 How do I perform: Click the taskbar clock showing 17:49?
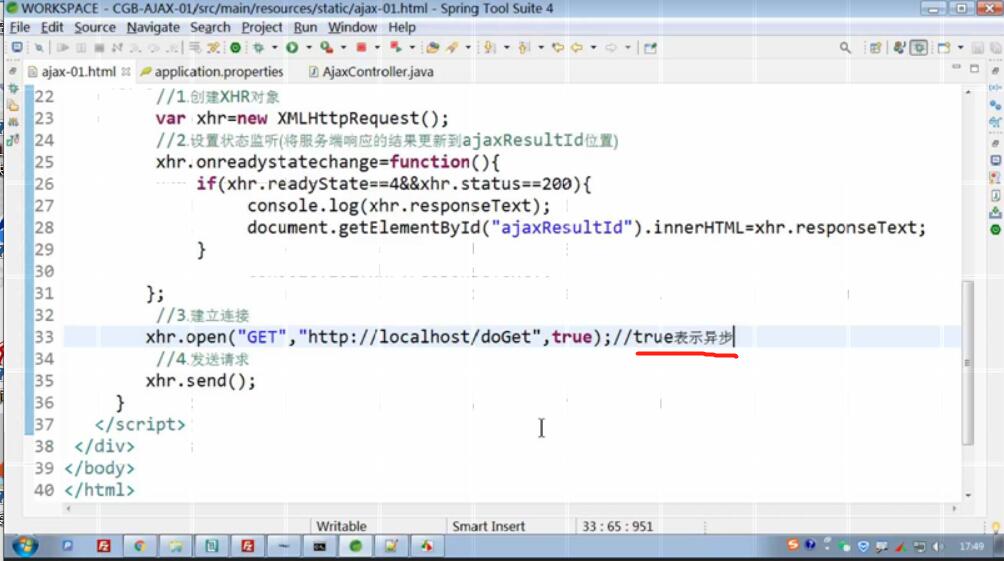coord(971,546)
